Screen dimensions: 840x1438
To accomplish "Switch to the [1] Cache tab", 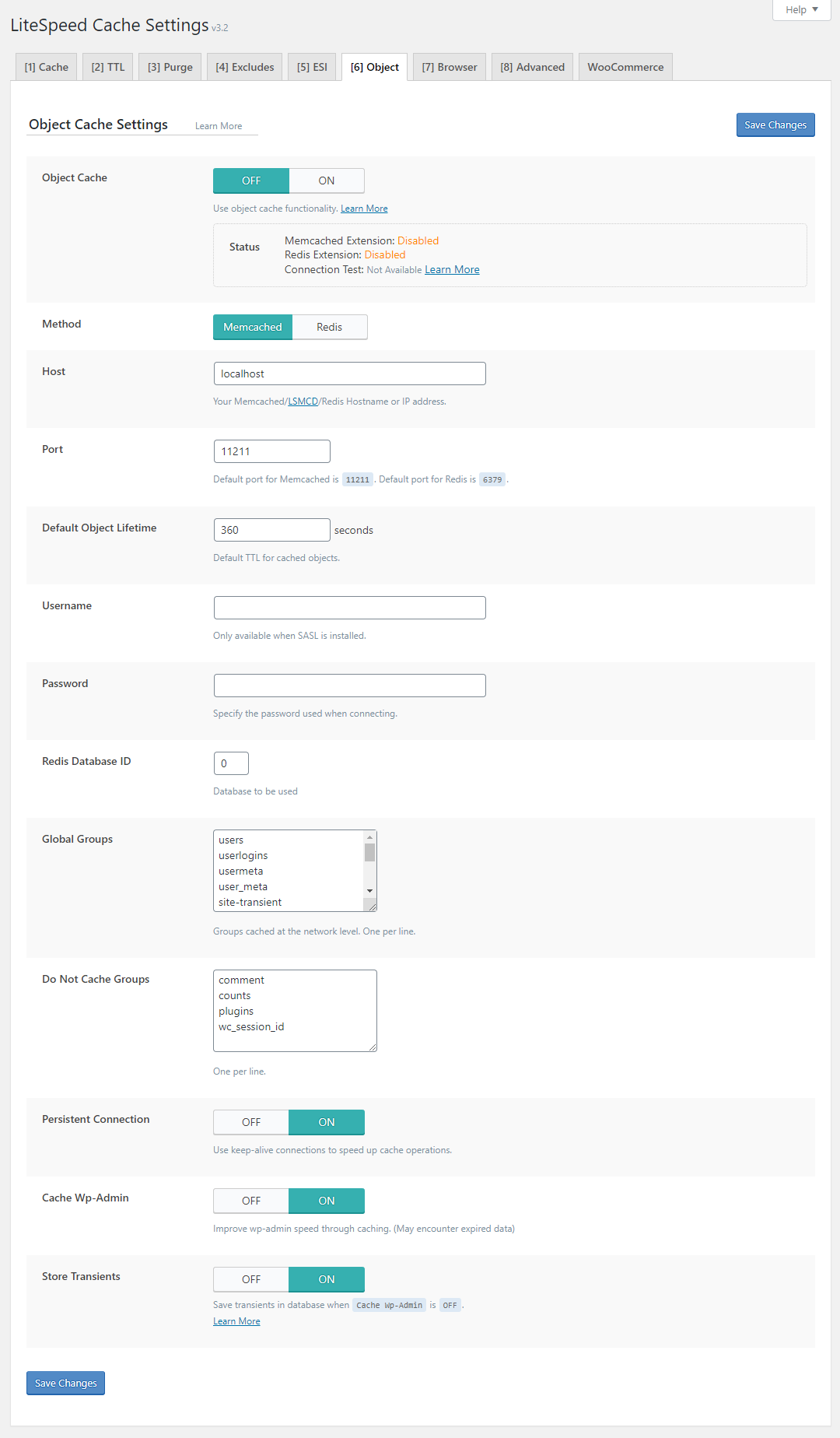I will 45,67.
